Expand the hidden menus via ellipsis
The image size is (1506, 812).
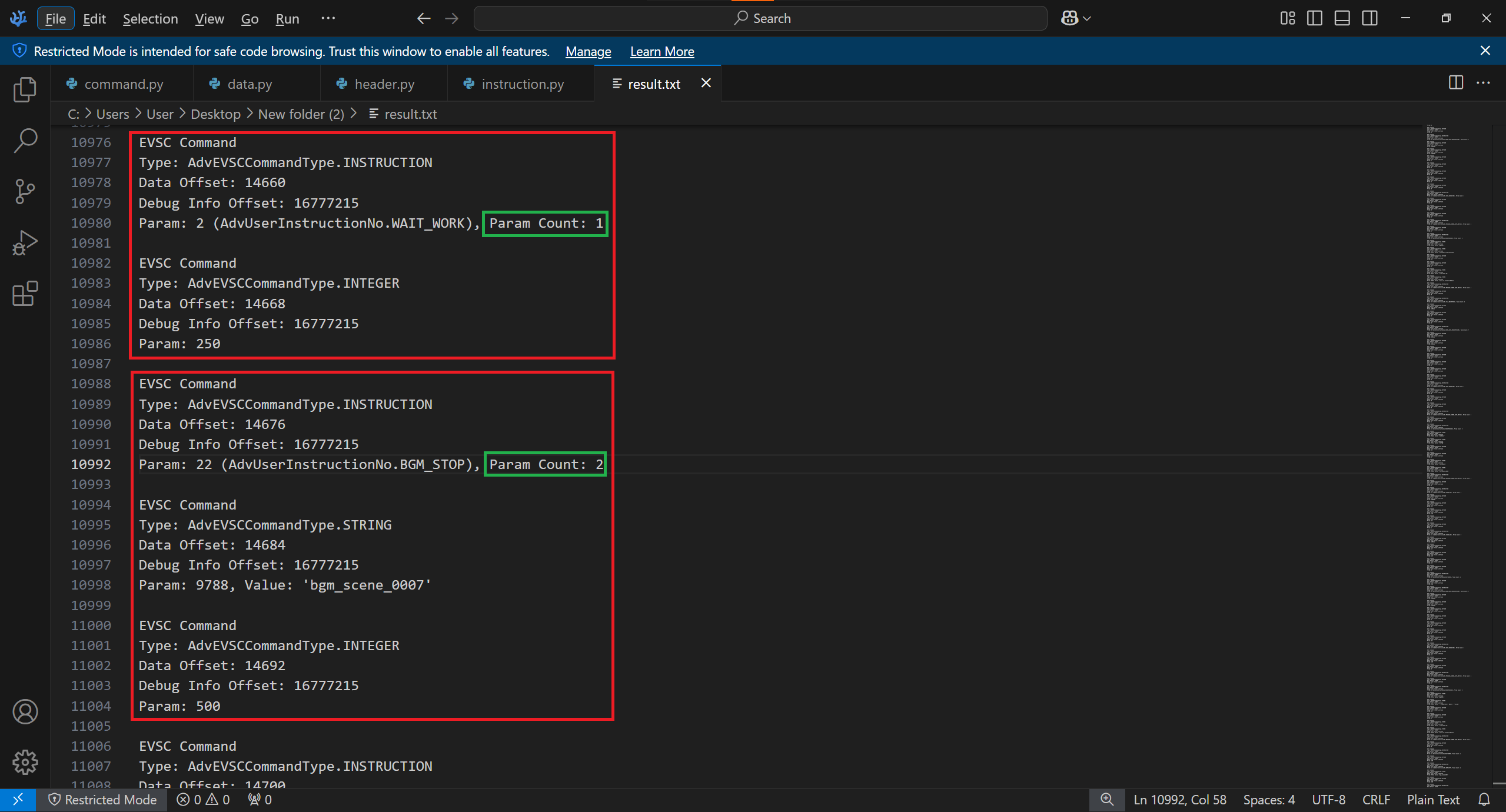(x=328, y=18)
